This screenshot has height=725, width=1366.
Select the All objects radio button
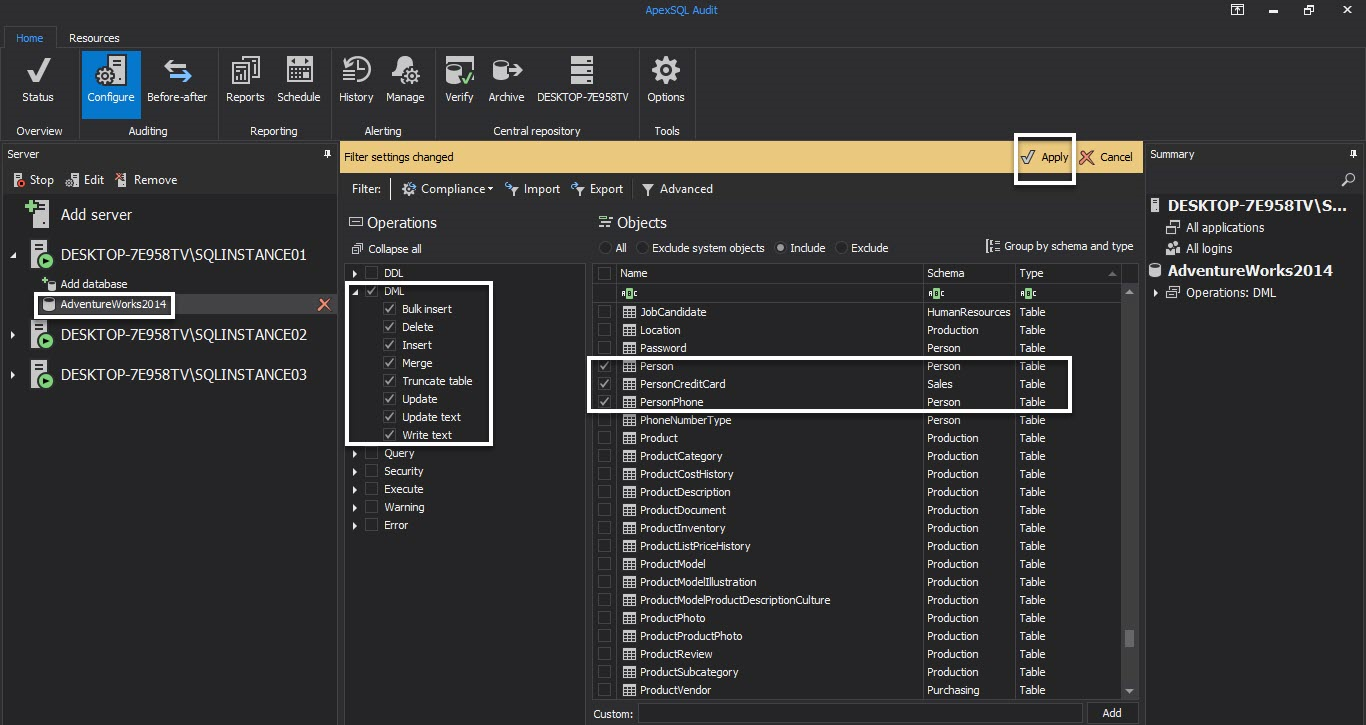click(606, 248)
